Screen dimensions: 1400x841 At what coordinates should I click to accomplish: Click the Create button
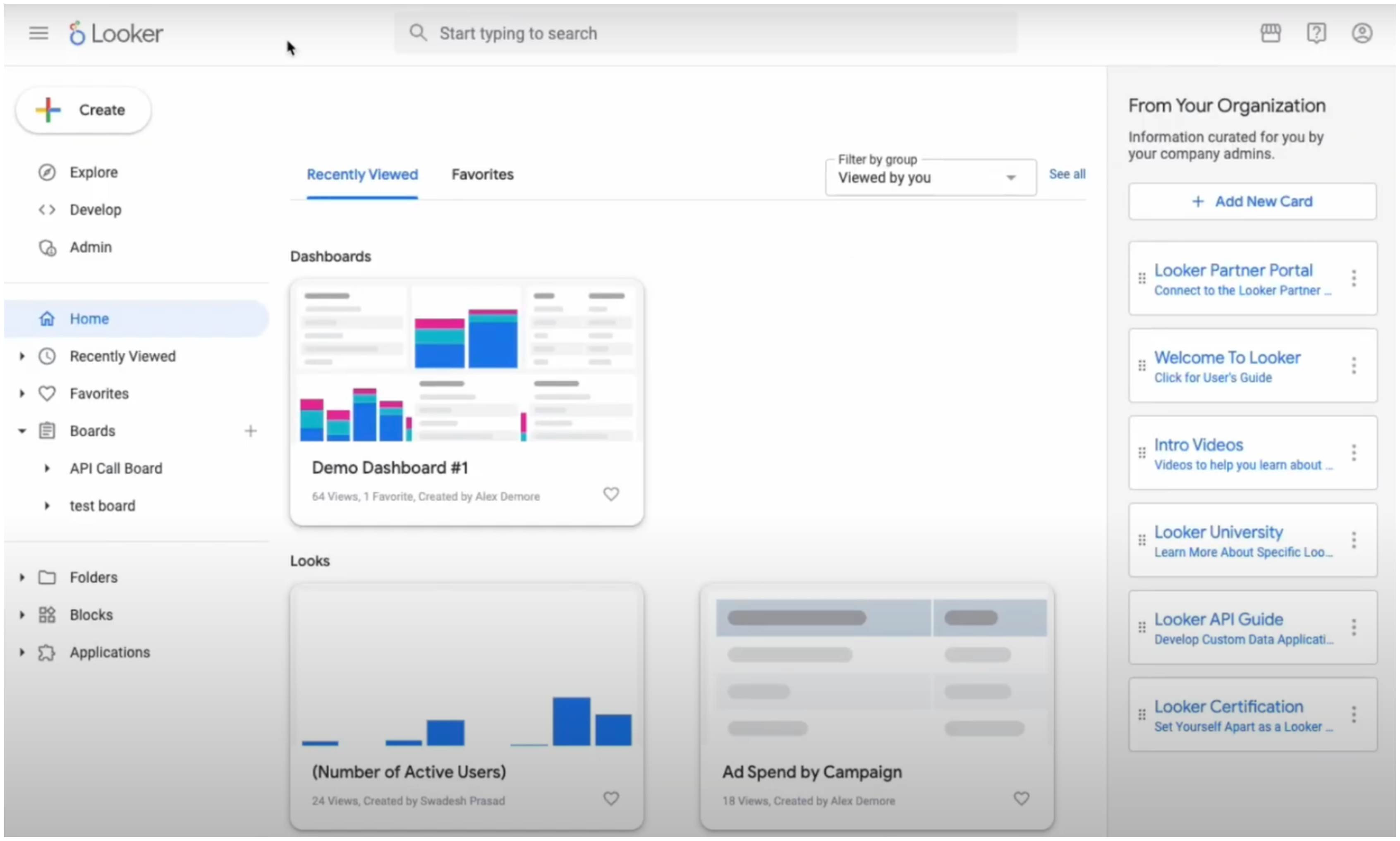tap(84, 110)
